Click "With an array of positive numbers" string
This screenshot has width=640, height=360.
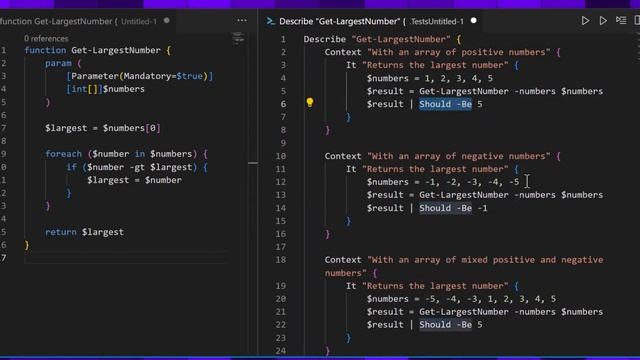[x=459, y=52]
